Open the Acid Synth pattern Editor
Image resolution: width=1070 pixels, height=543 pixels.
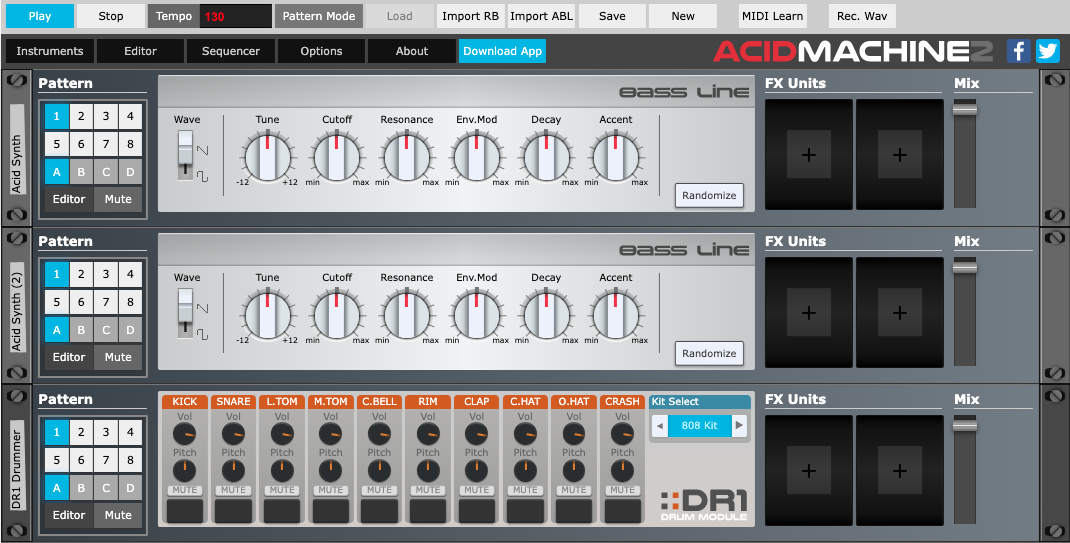69,199
